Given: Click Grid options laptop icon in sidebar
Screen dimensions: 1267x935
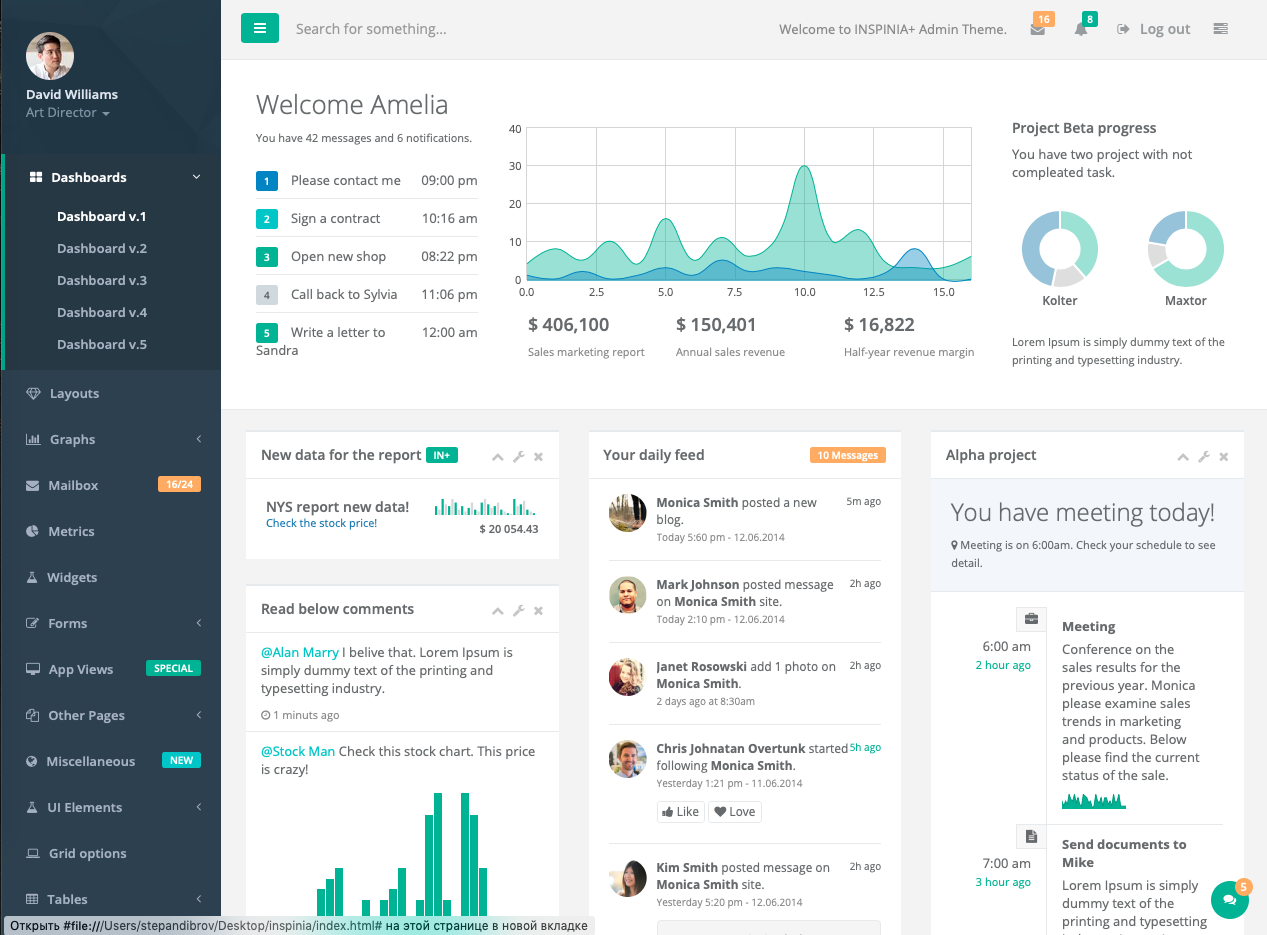Looking at the screenshot, I should (33, 853).
